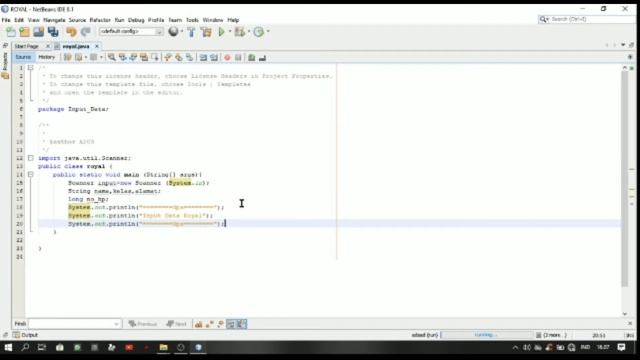The image size is (640, 360).
Task: Toggle Regular Expression in Find bar
Action: point(220,324)
